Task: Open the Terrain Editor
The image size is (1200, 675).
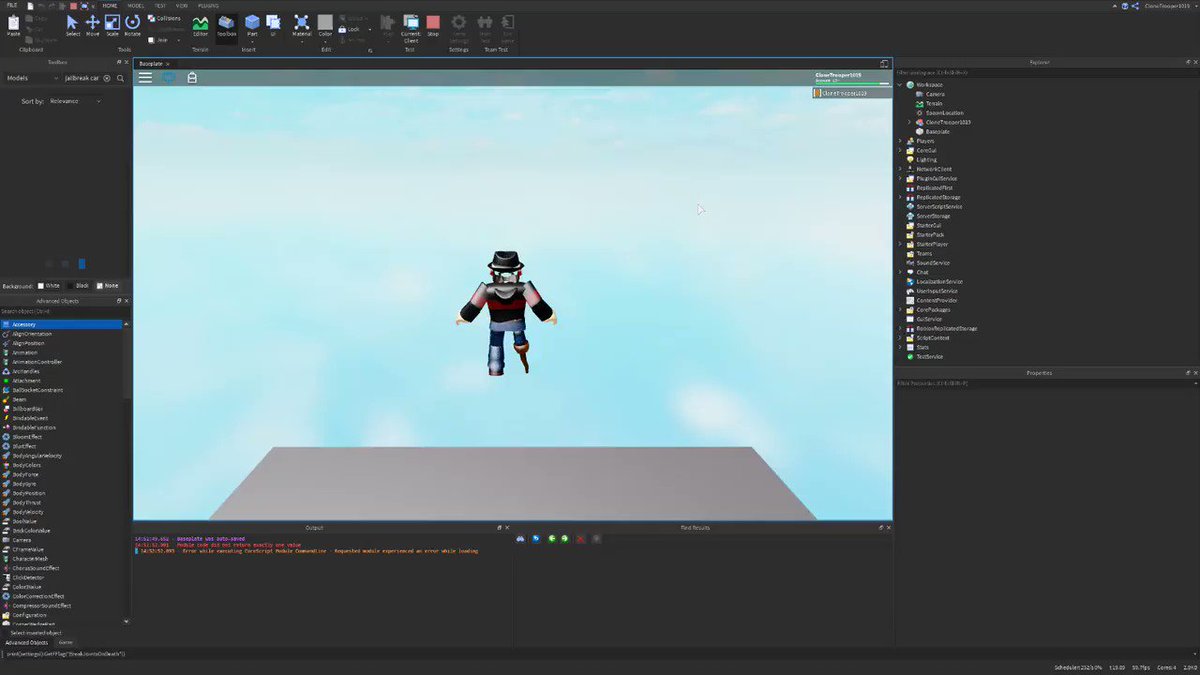Action: coord(201,25)
